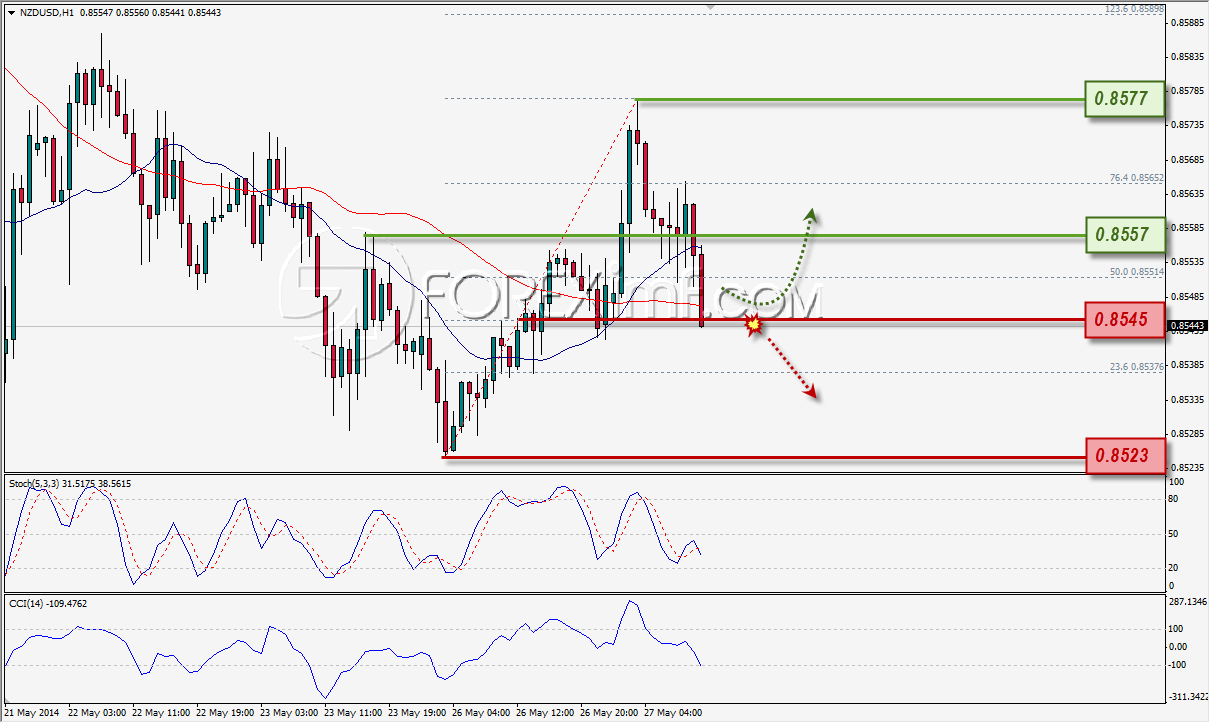Select the 0.8545 red support label

[1125, 320]
